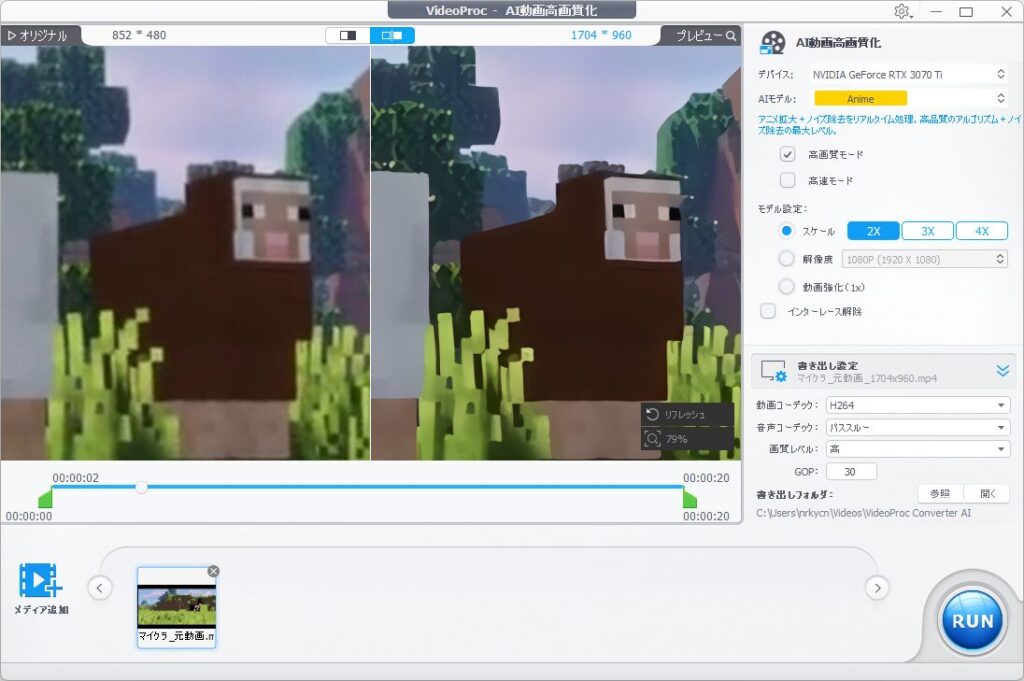Switch to side-by-side split view

392,35
